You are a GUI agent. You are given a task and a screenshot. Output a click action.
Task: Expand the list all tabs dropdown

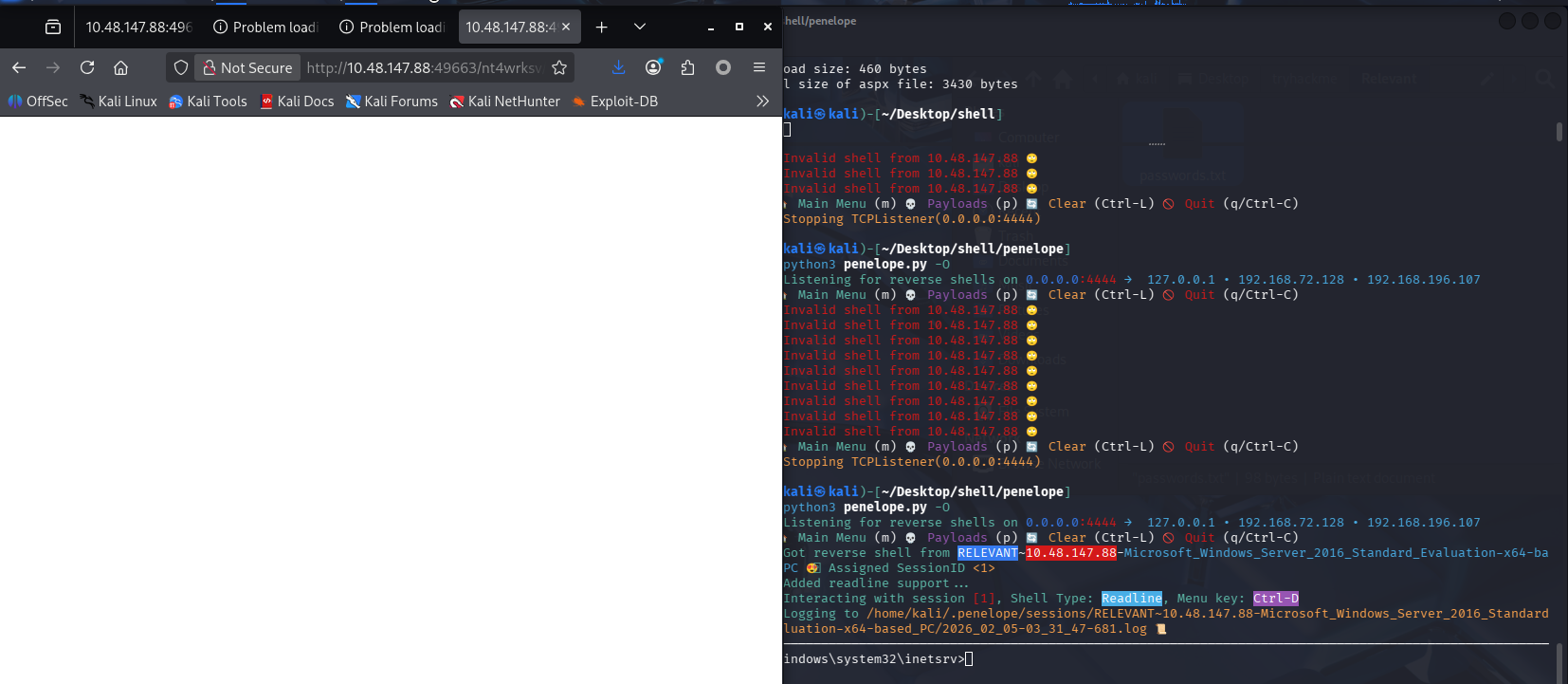640,27
